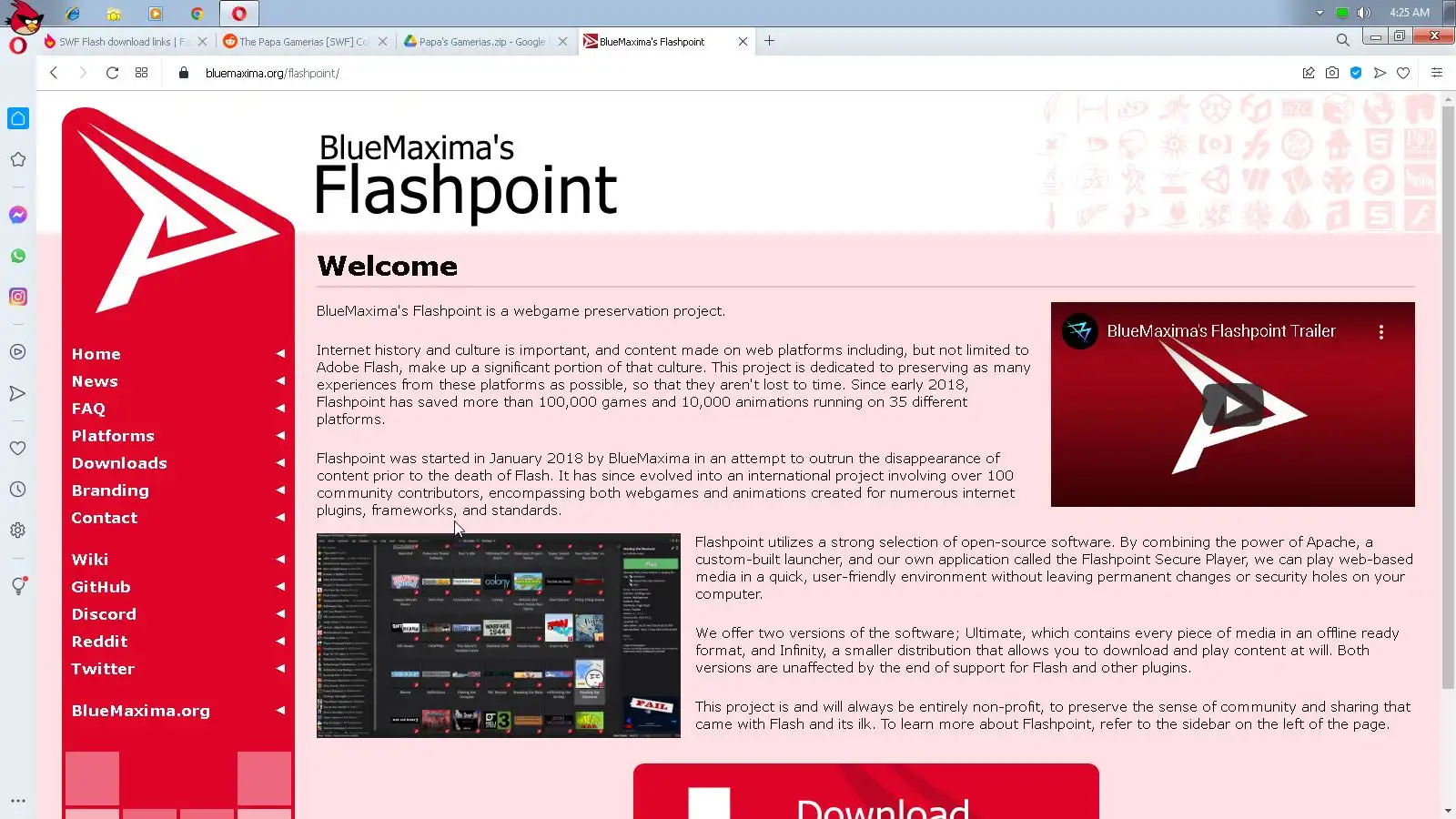The image size is (1456, 819).
Task: Click the padlock site security icon
Action: (x=184, y=73)
